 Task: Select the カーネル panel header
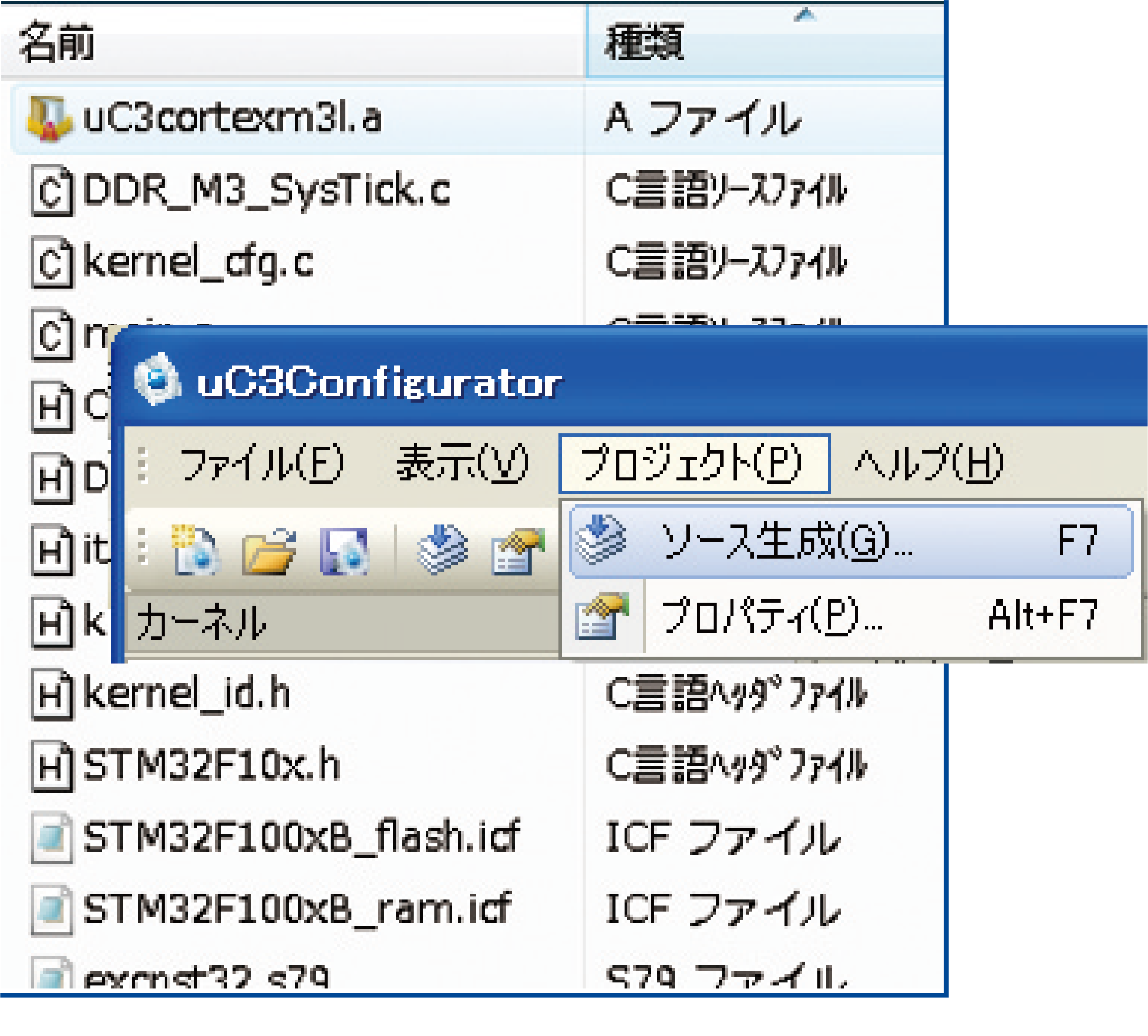pos(341,623)
